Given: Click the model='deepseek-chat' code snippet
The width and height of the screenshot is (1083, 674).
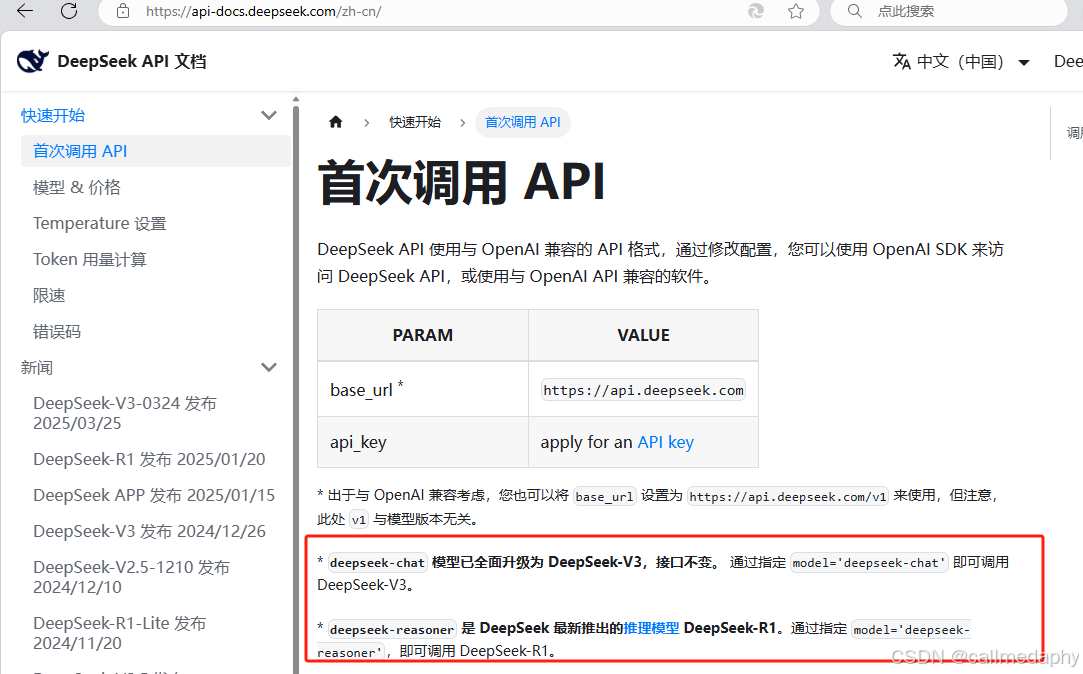Looking at the screenshot, I should click(x=869, y=563).
